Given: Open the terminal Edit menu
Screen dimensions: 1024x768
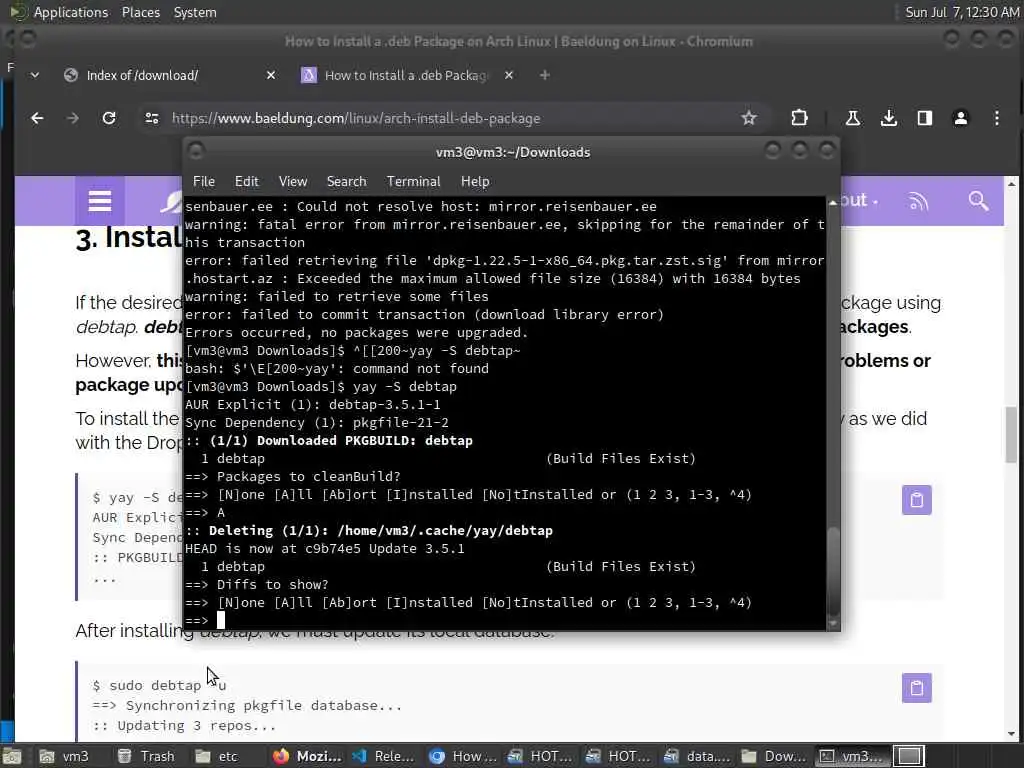Looking at the screenshot, I should [246, 182].
